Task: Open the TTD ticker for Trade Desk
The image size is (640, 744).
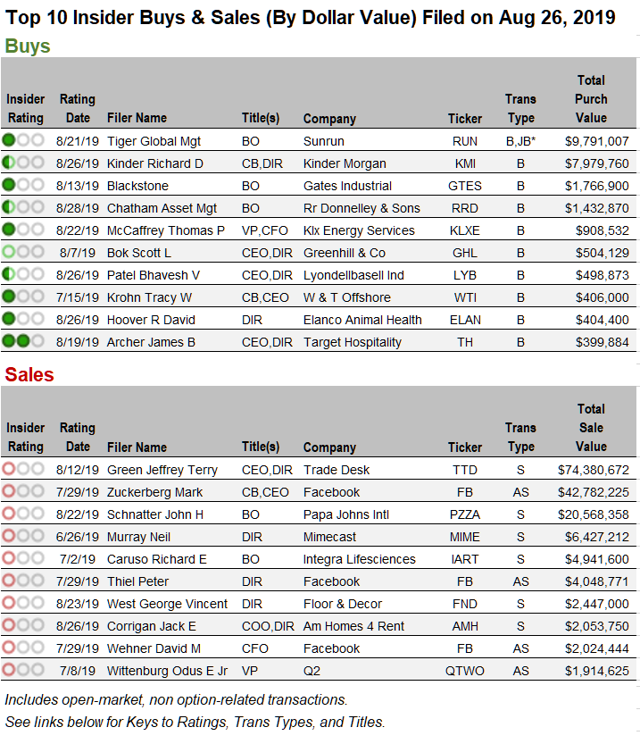Action: pos(465,470)
